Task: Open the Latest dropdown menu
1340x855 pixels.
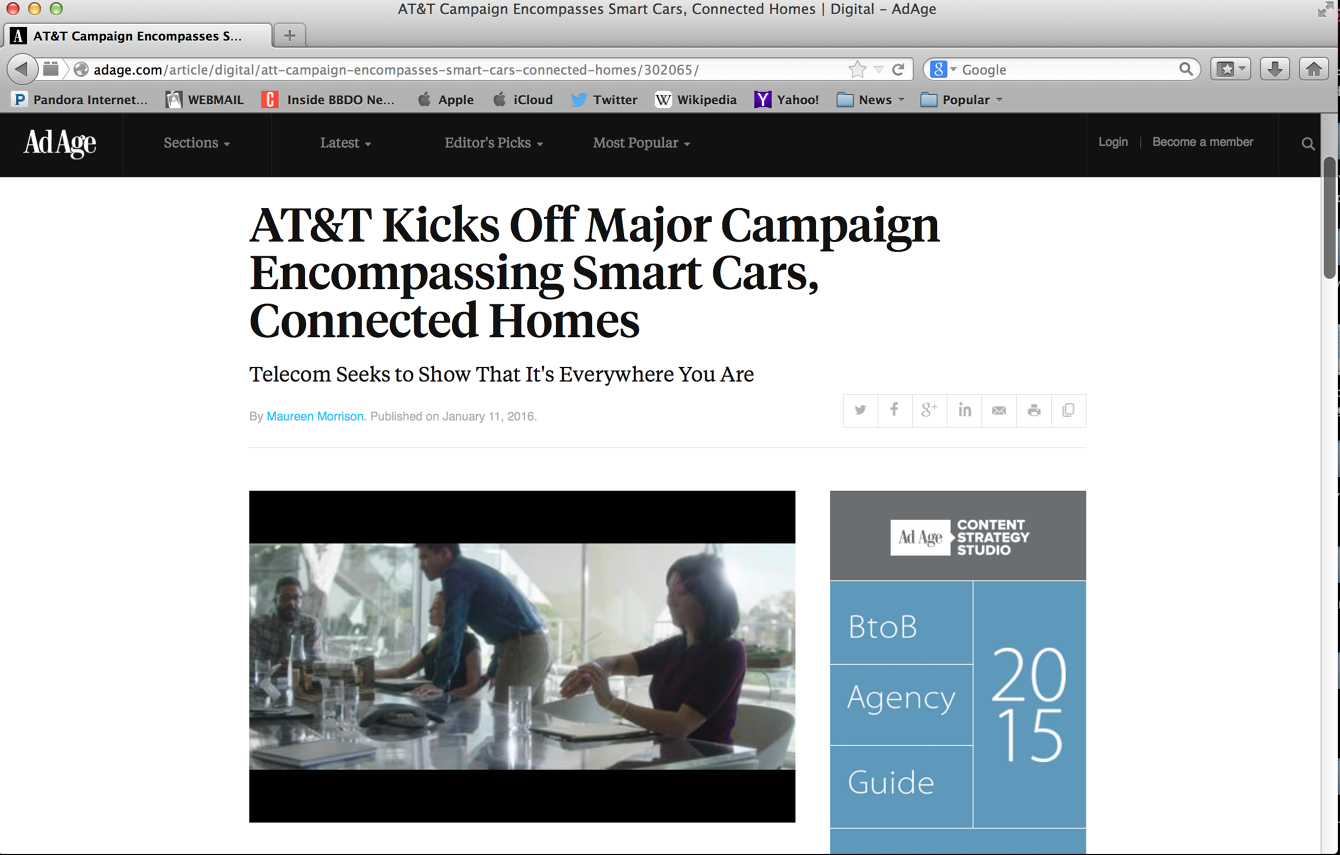Action: tap(346, 143)
